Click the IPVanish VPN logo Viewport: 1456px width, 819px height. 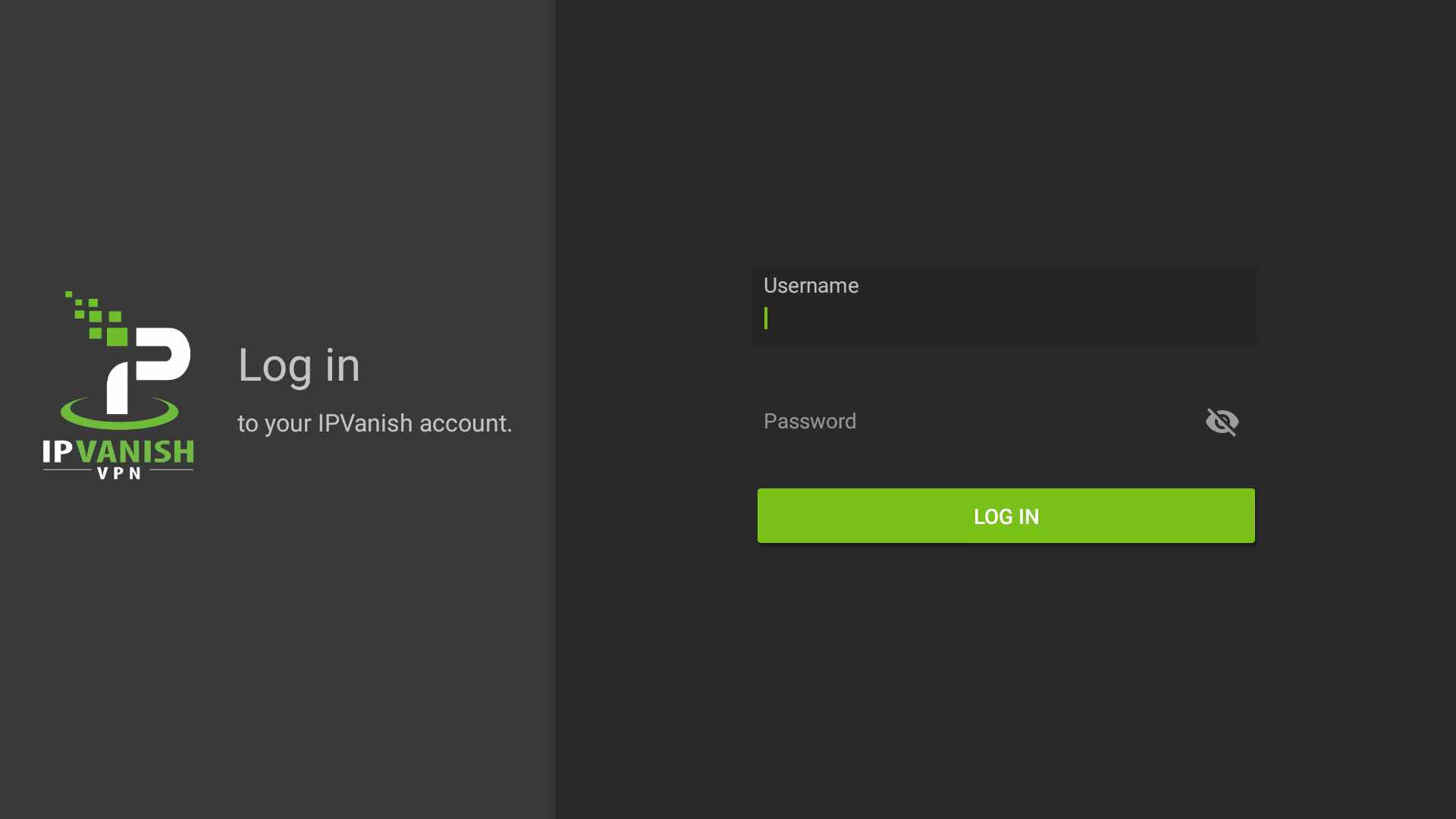point(118,385)
